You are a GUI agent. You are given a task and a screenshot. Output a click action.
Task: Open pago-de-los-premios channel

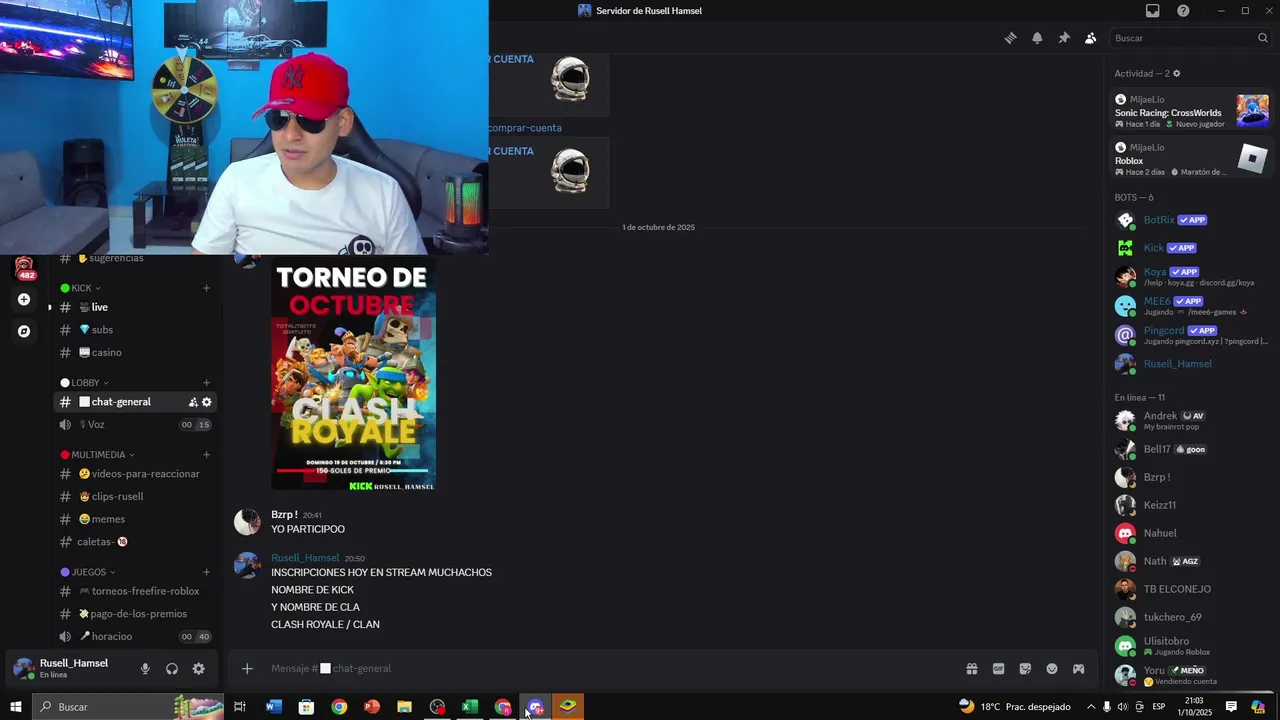[135, 614]
